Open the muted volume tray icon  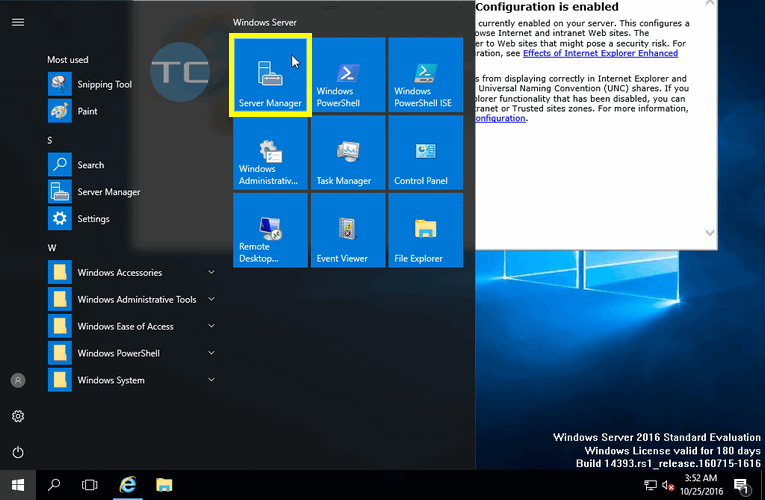point(668,485)
